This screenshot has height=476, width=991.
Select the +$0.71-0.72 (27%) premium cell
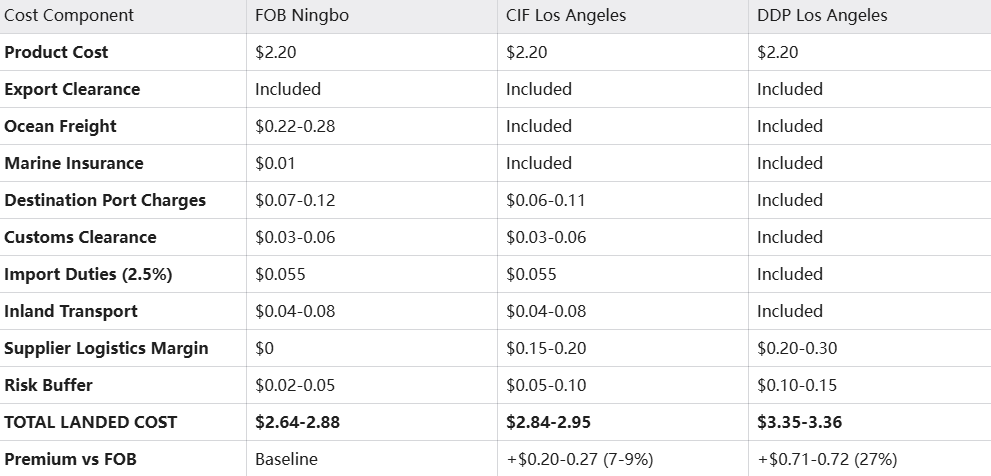[827, 459]
